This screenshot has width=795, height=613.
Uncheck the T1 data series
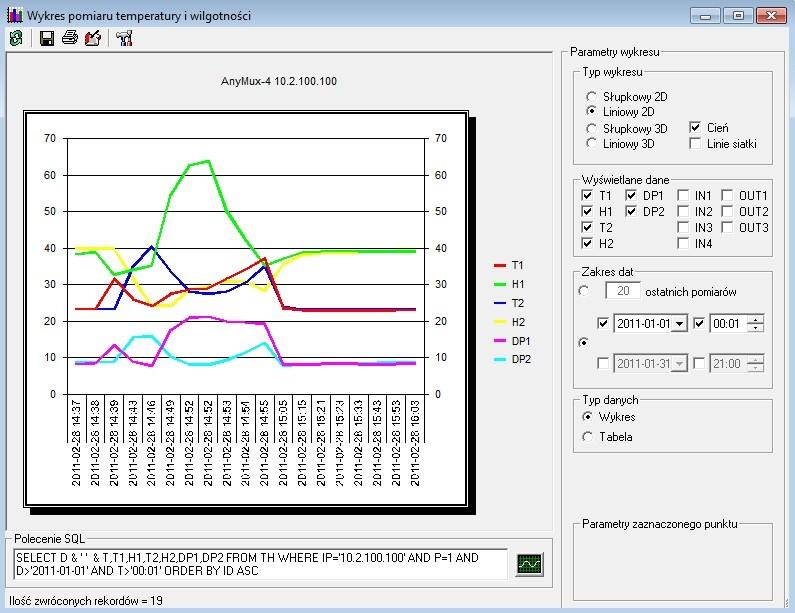click(x=587, y=195)
